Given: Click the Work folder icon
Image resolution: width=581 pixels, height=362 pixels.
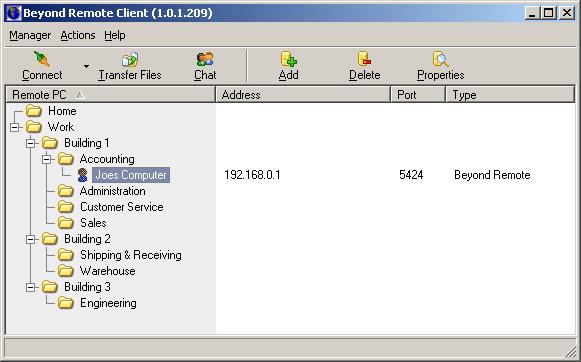Looking at the screenshot, I should (x=34, y=127).
